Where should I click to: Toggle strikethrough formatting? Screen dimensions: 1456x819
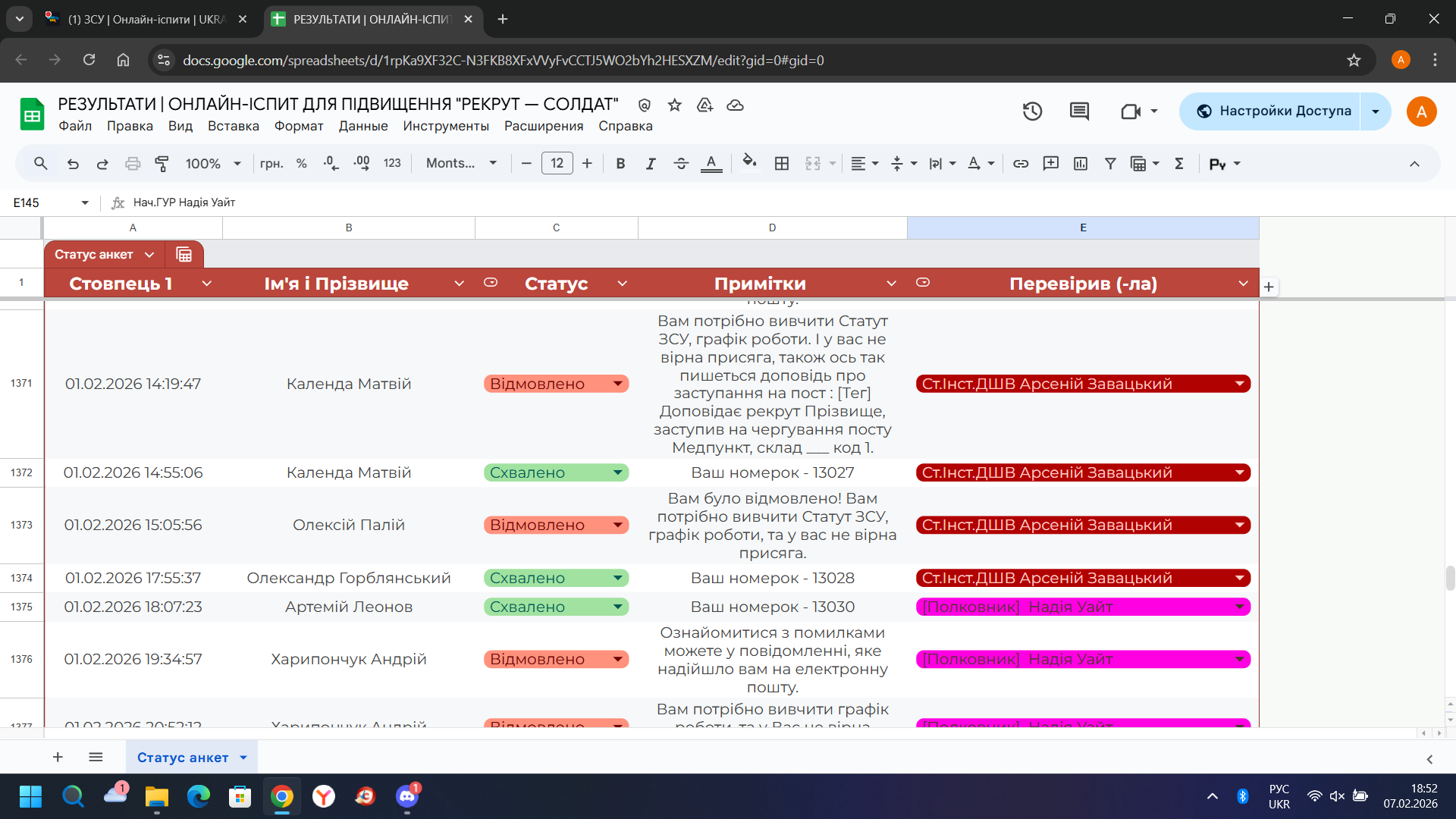pos(680,163)
